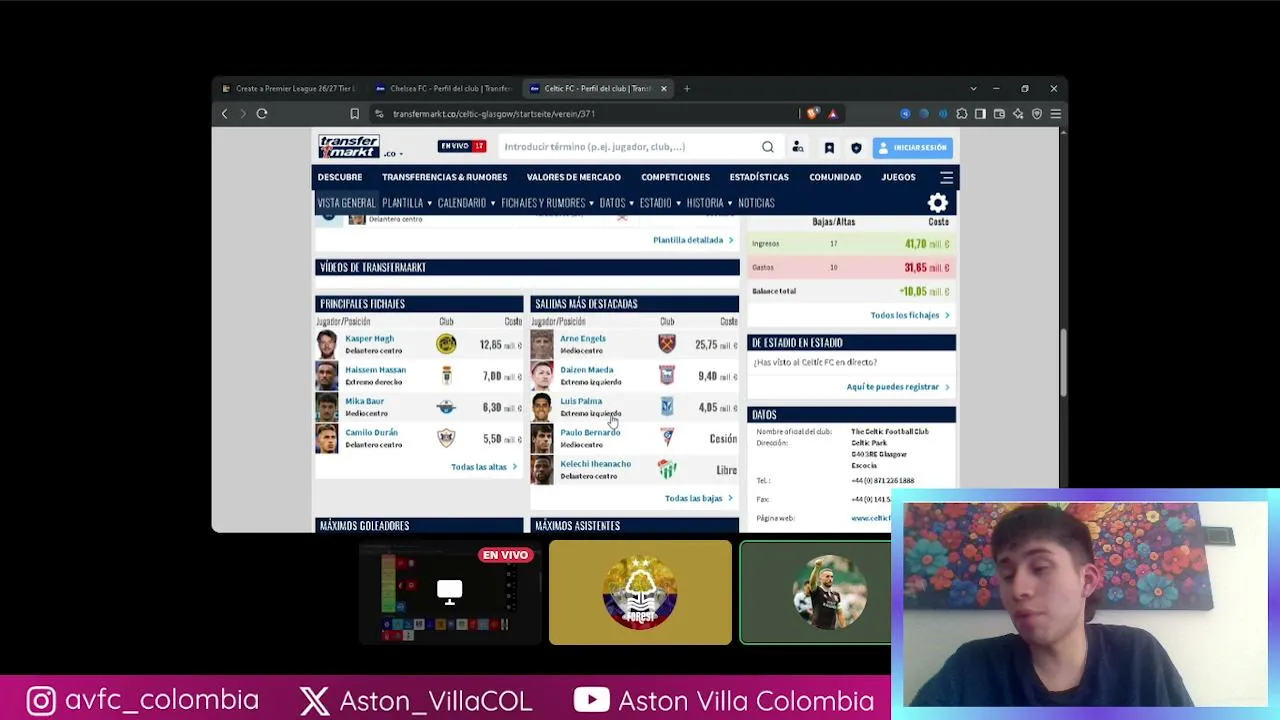Open the browser tab search chevron
1280x720 pixels.
[x=973, y=89]
